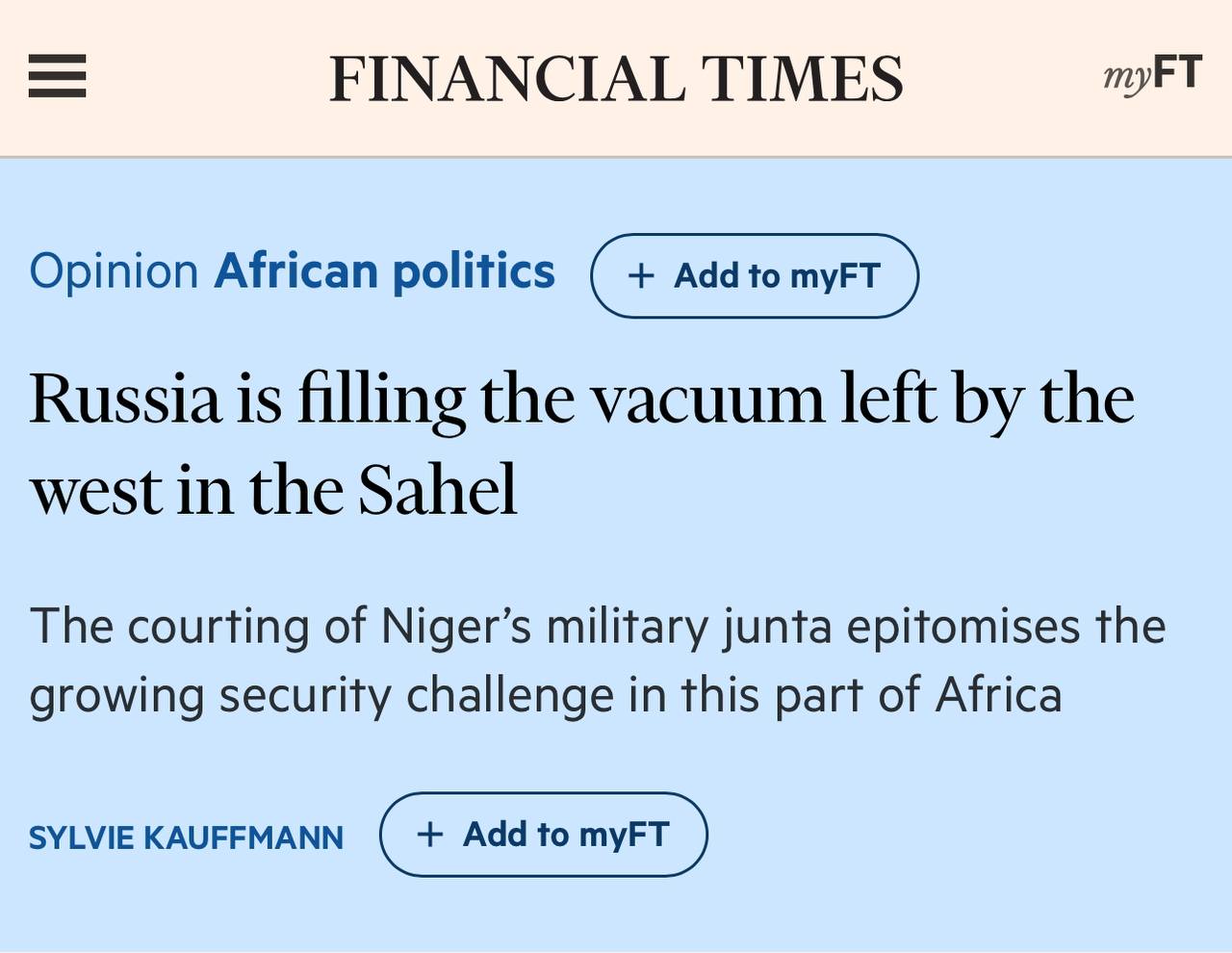View author Sylvie Kauffmann's profile

(x=186, y=837)
